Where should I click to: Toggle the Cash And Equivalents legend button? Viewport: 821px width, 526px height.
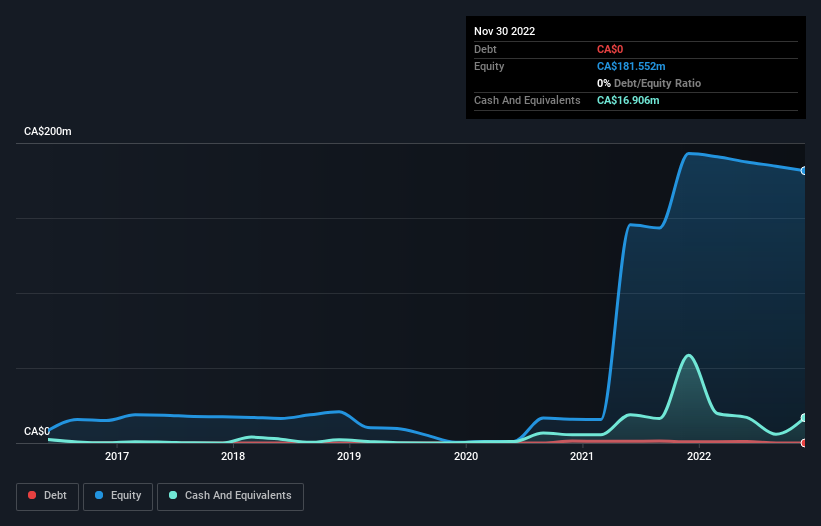click(230, 496)
